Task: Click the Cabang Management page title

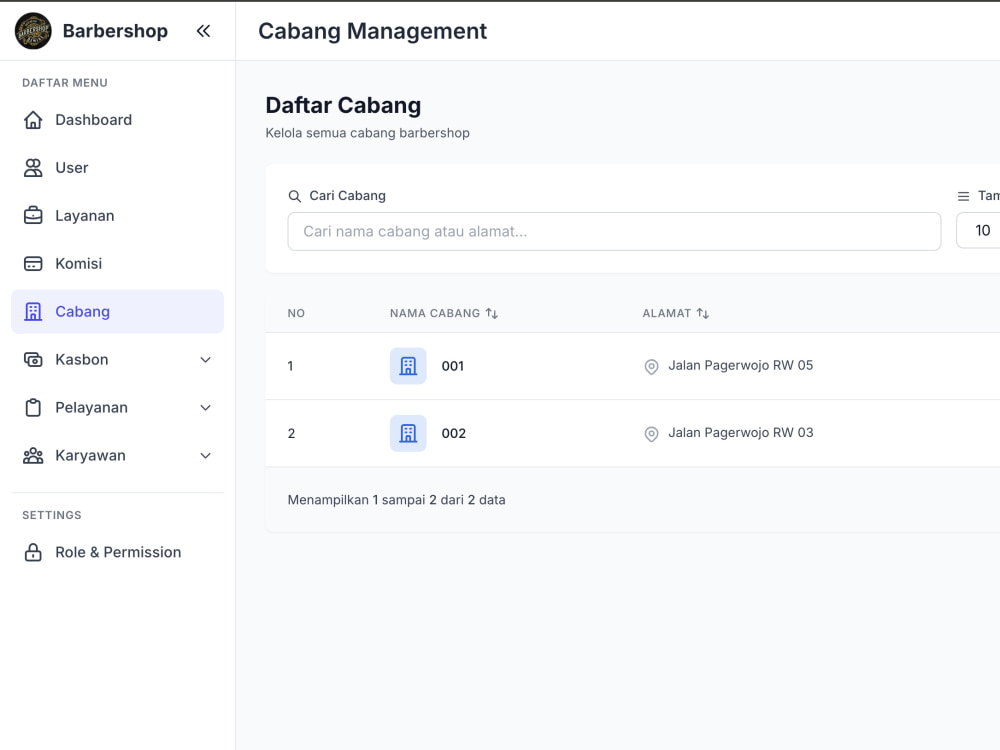Action: tap(372, 31)
